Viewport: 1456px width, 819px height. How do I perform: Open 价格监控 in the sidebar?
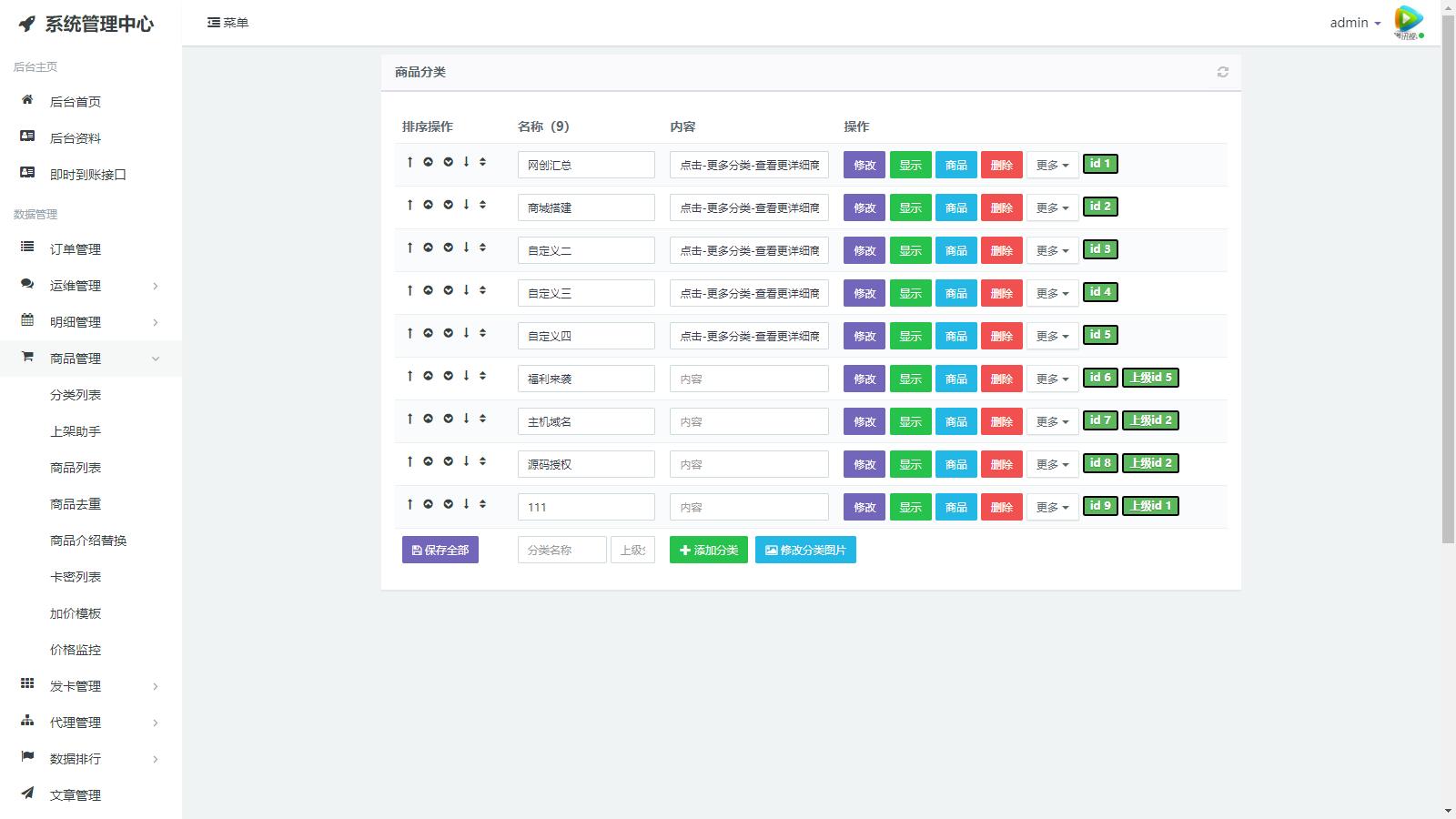coord(76,650)
